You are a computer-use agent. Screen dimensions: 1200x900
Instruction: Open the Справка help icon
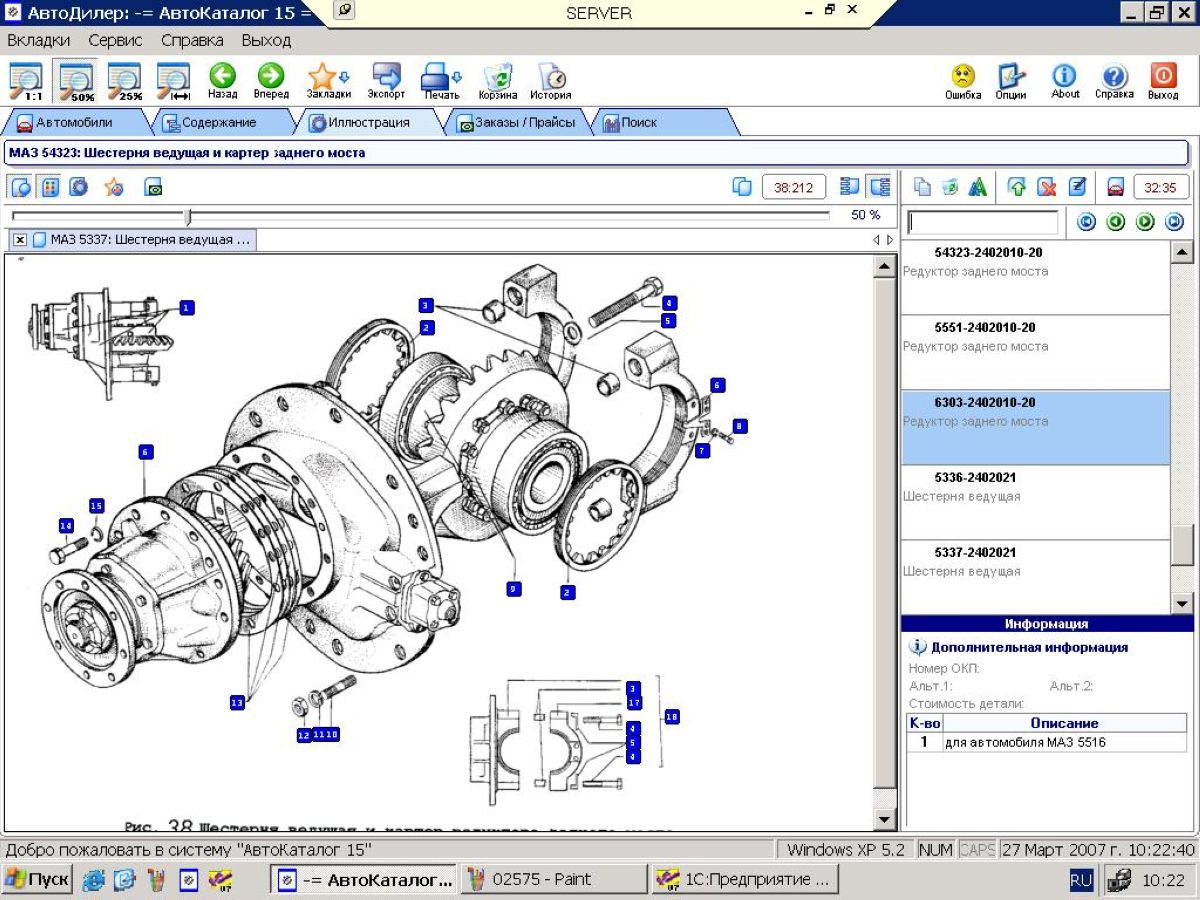[x=1114, y=82]
